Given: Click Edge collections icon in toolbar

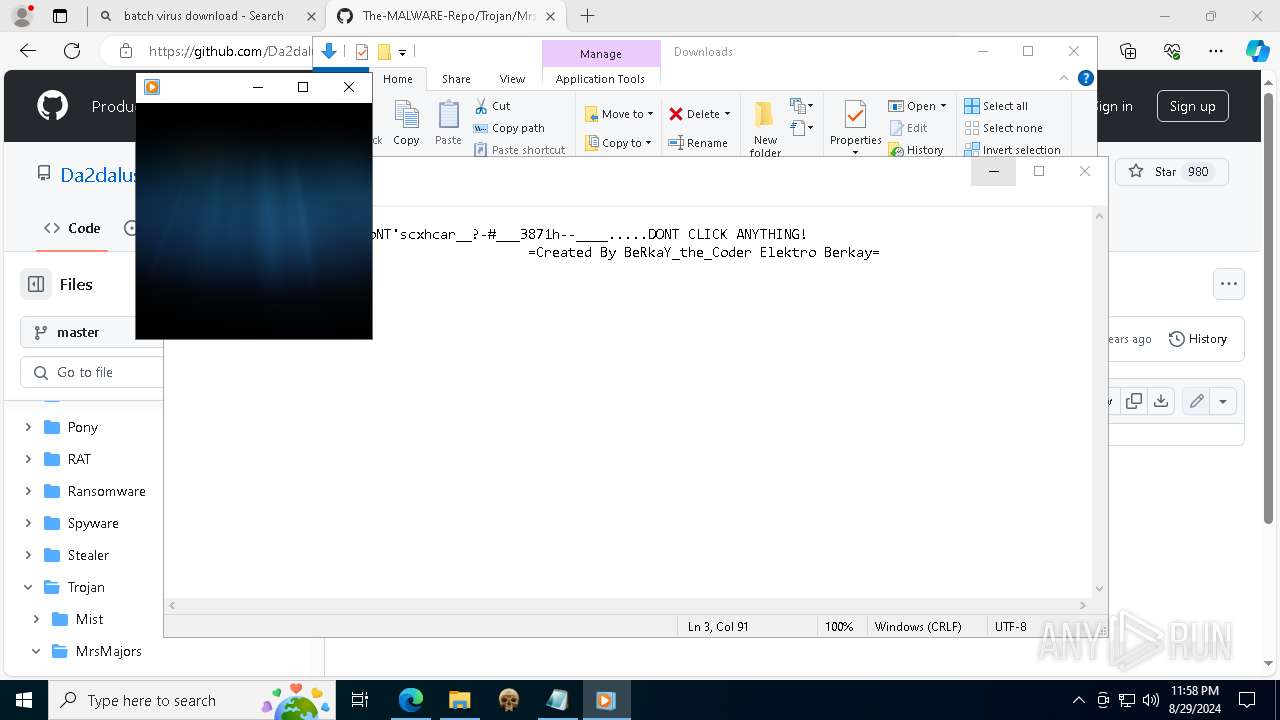Looking at the screenshot, I should (1128, 51).
